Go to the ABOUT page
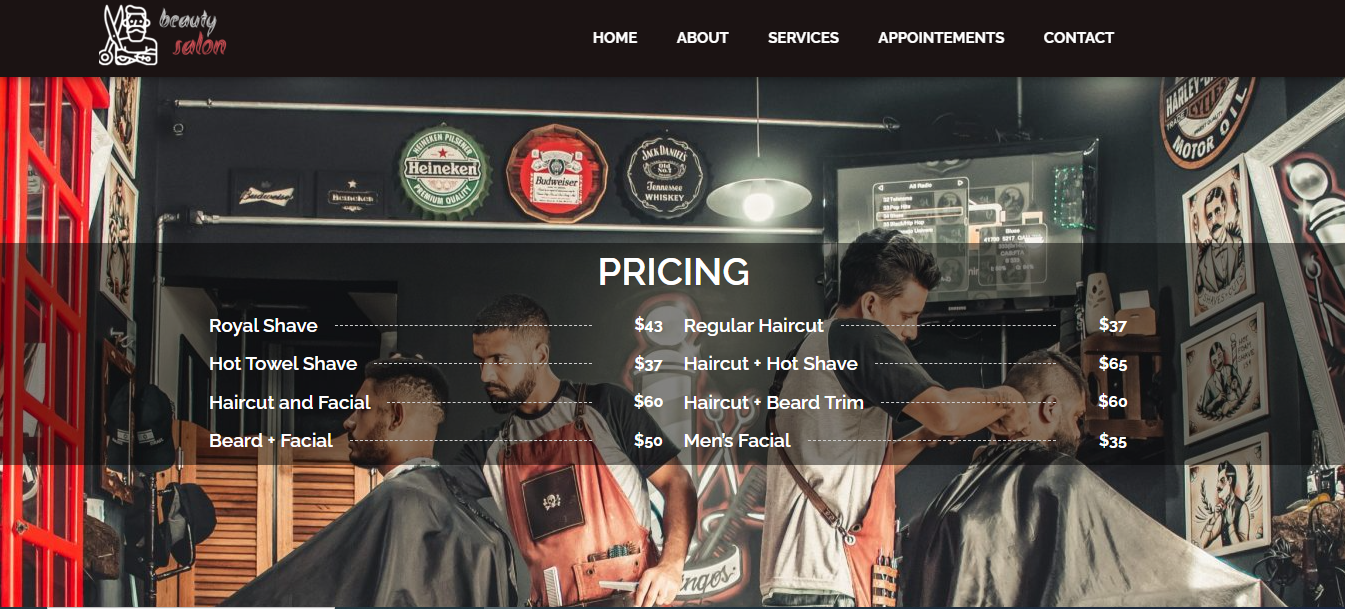 pyautogui.click(x=702, y=38)
